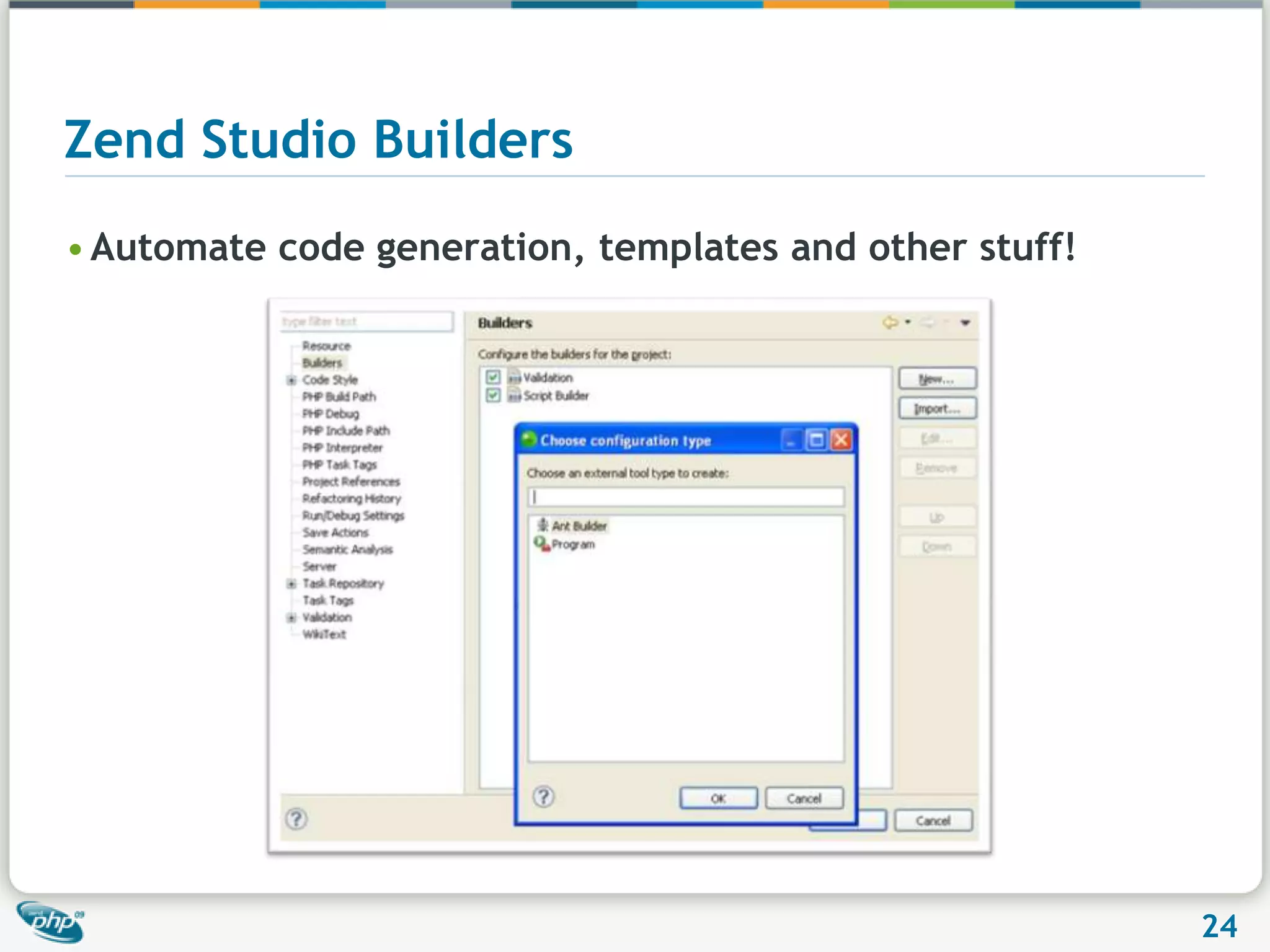The height and width of the screenshot is (952, 1270).
Task: Click the help icon in configuration dialog
Action: 544,796
